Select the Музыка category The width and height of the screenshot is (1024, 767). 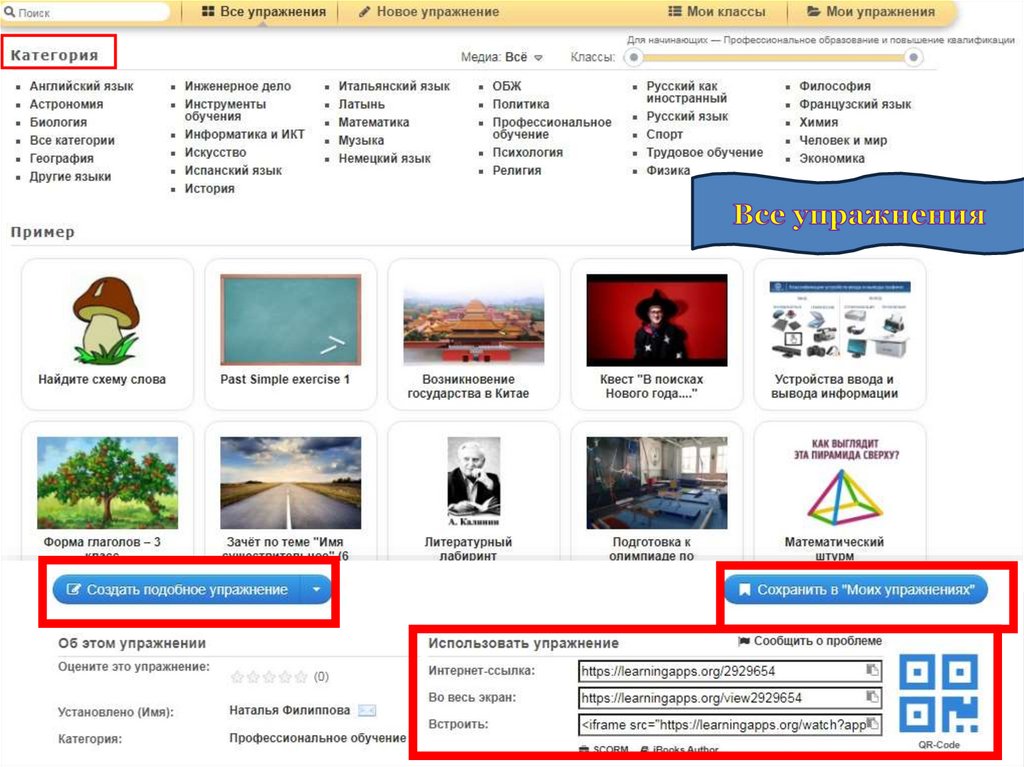pos(361,140)
